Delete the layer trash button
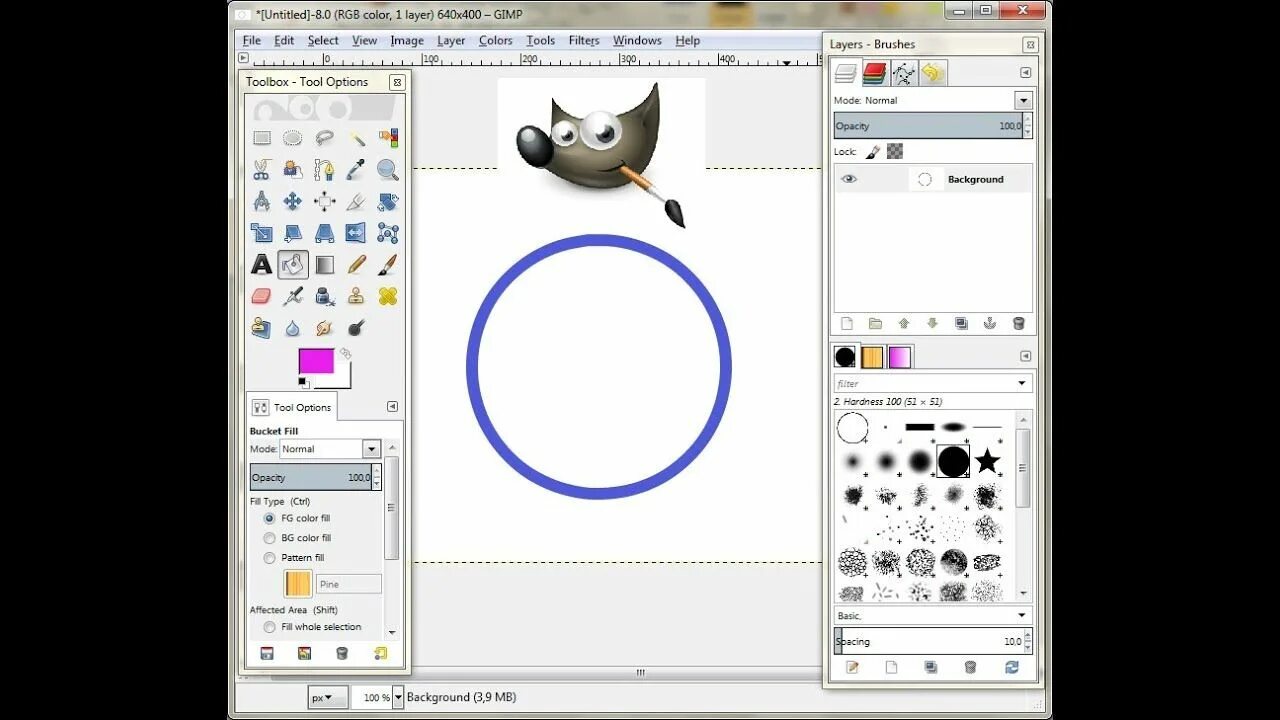 pos(1019,324)
